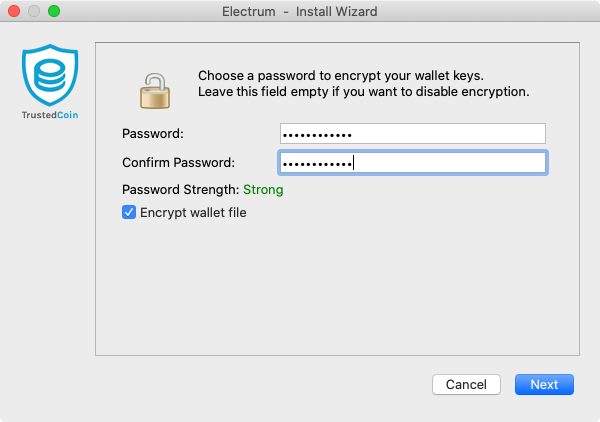Click the Confirm Password label
Image resolution: width=600 pixels, height=422 pixels.
pos(178,163)
